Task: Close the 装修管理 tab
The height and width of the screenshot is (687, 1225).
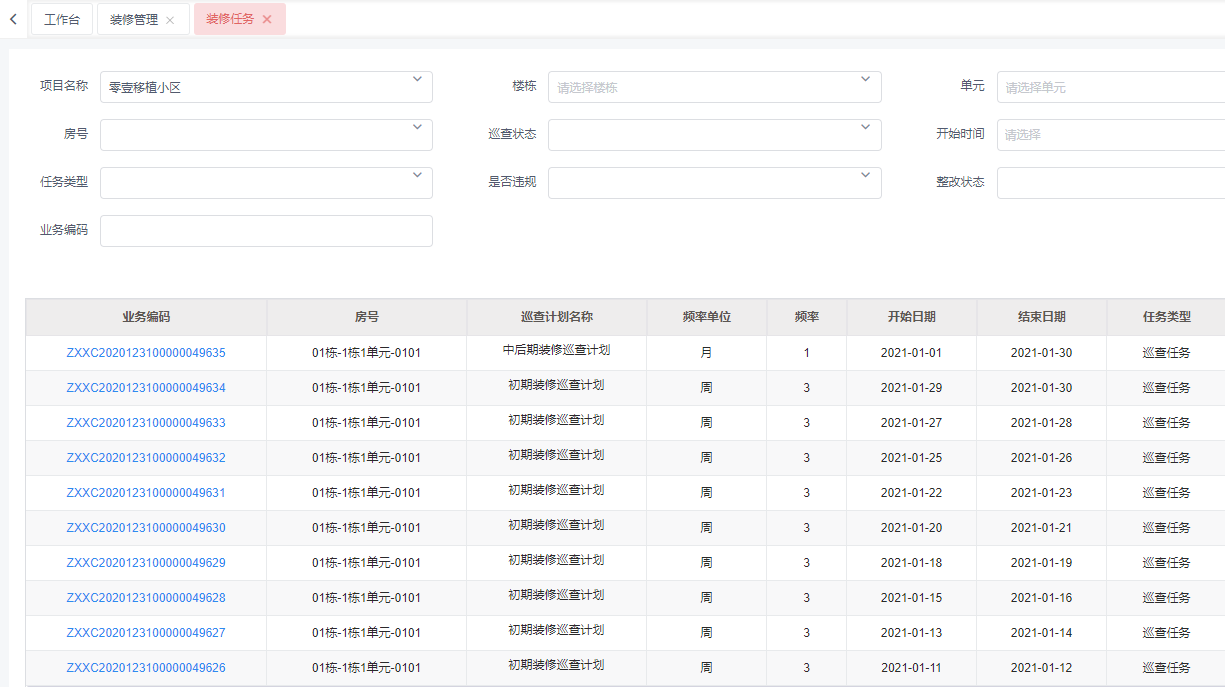Action: (x=170, y=20)
